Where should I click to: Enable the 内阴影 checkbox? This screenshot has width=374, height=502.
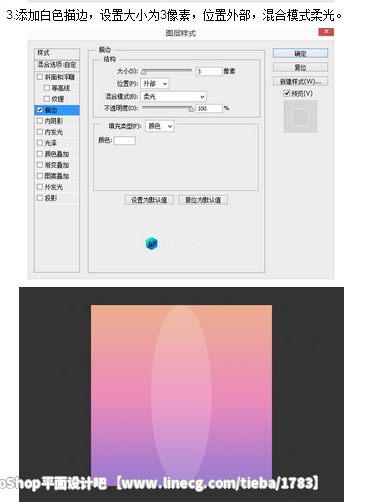(x=40, y=121)
